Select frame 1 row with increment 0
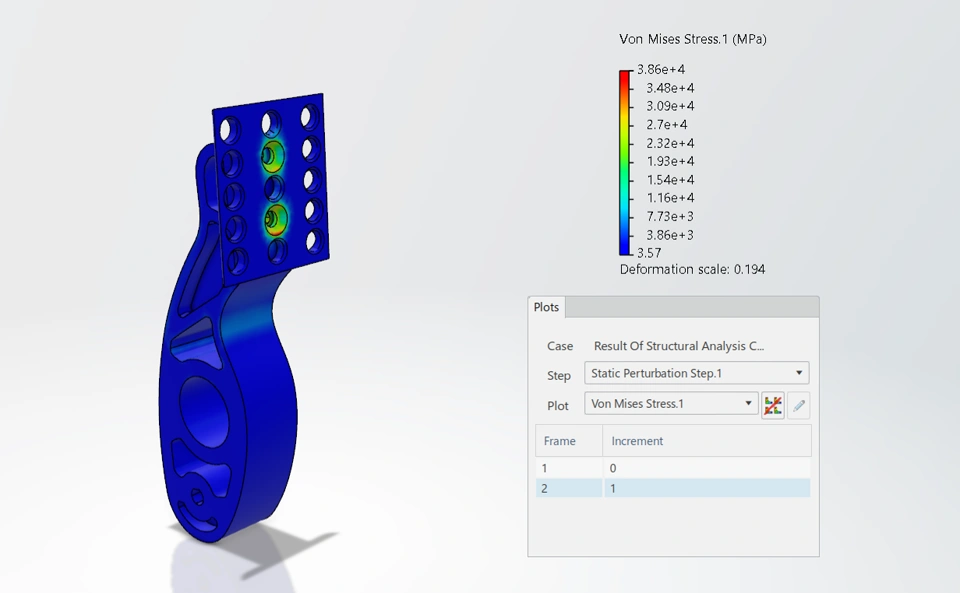The height and width of the screenshot is (593, 960). point(673,468)
